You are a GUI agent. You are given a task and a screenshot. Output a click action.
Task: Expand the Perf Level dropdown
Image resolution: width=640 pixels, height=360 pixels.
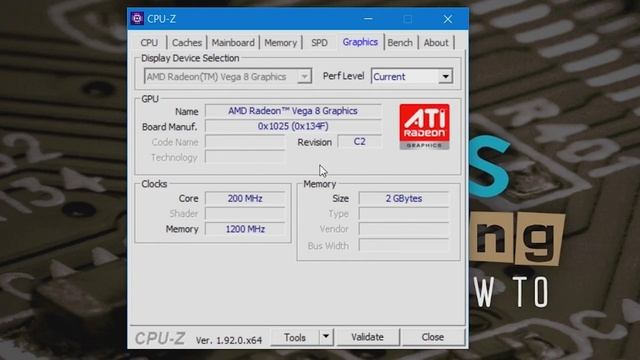[445, 76]
